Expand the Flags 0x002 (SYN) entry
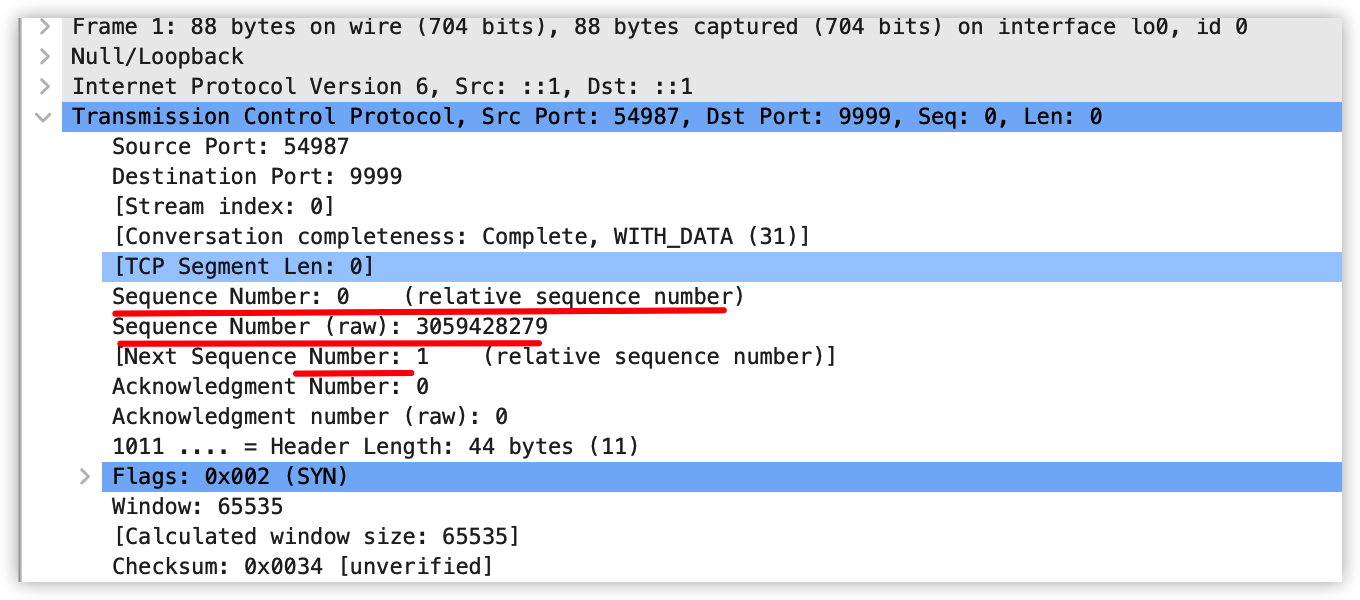The image size is (1360, 600). [86, 477]
